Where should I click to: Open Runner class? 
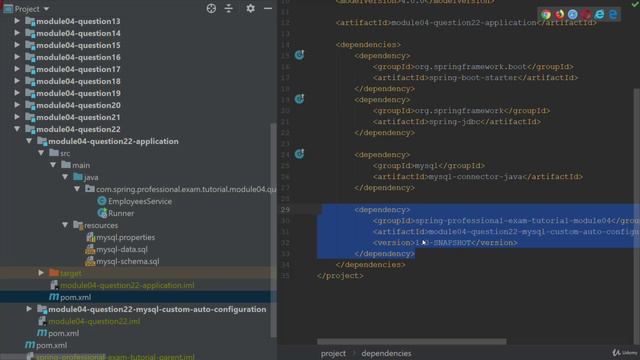pos(121,213)
